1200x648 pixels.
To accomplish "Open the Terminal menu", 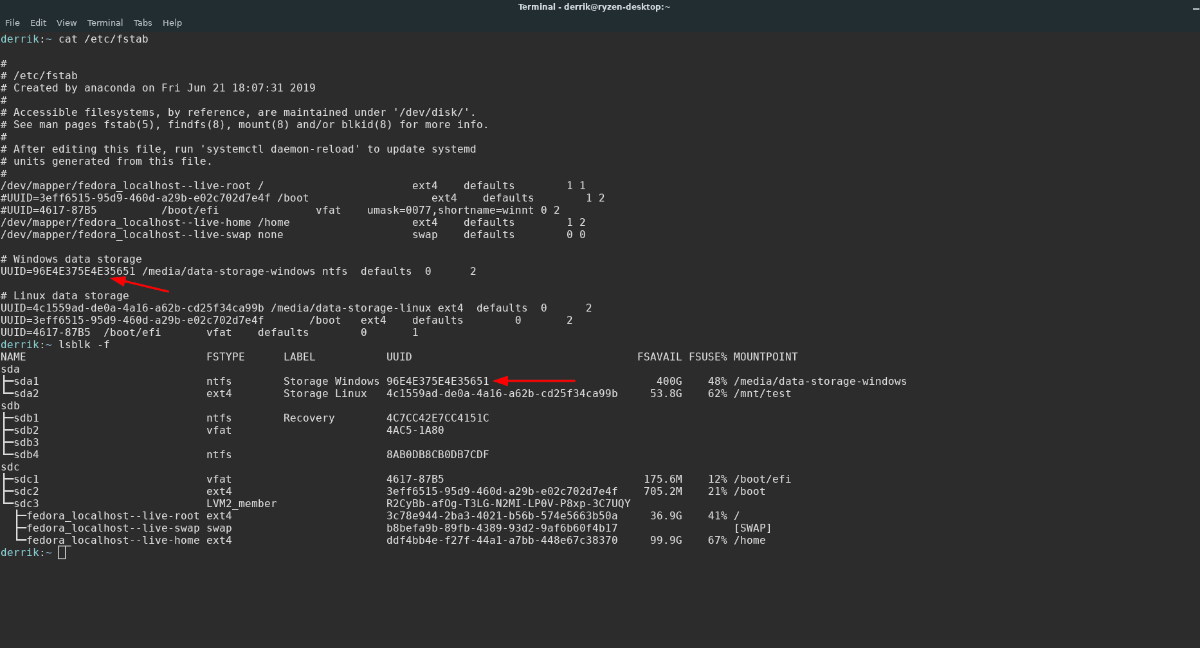I will [104, 22].
